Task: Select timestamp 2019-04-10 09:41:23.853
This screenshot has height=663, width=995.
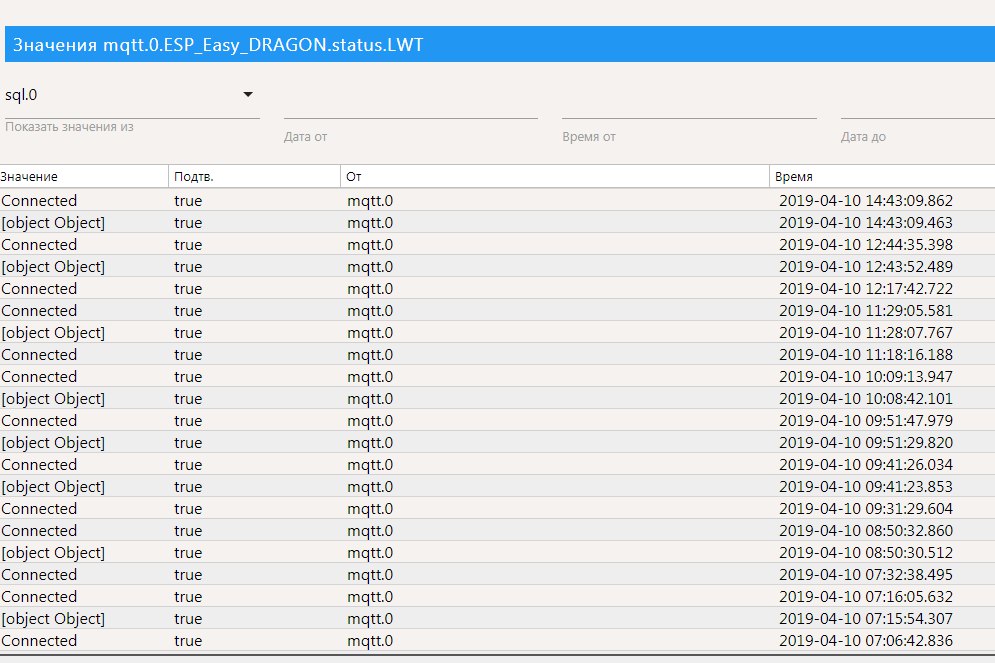Action: tap(866, 487)
